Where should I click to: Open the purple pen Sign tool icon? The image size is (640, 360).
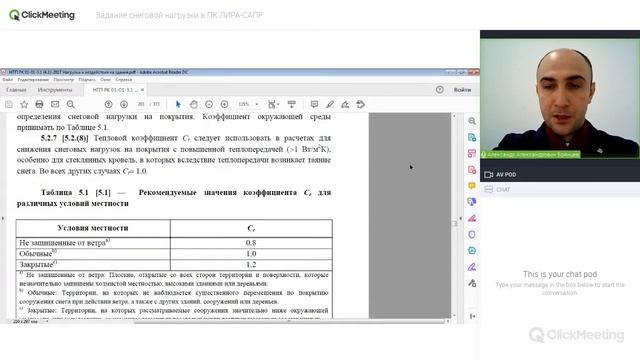[x=472, y=267]
